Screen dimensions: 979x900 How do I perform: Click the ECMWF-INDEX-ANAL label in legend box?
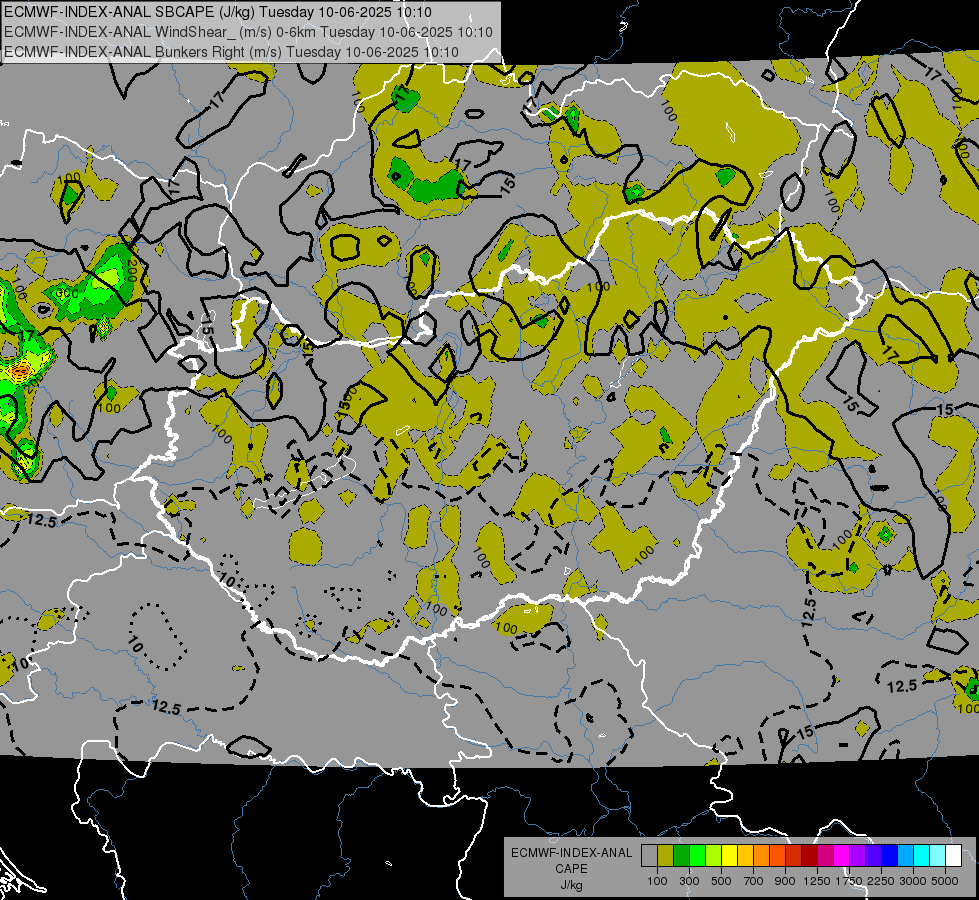click(x=572, y=853)
